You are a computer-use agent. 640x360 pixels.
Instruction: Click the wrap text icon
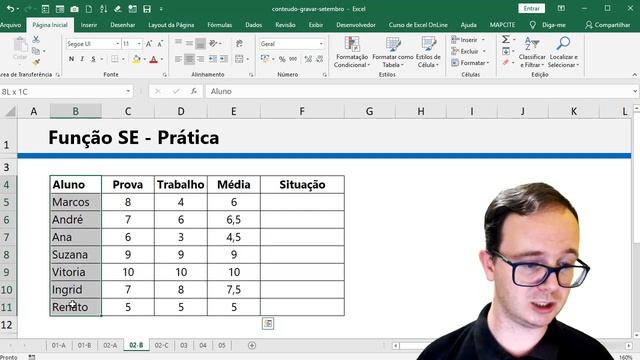(x=240, y=44)
